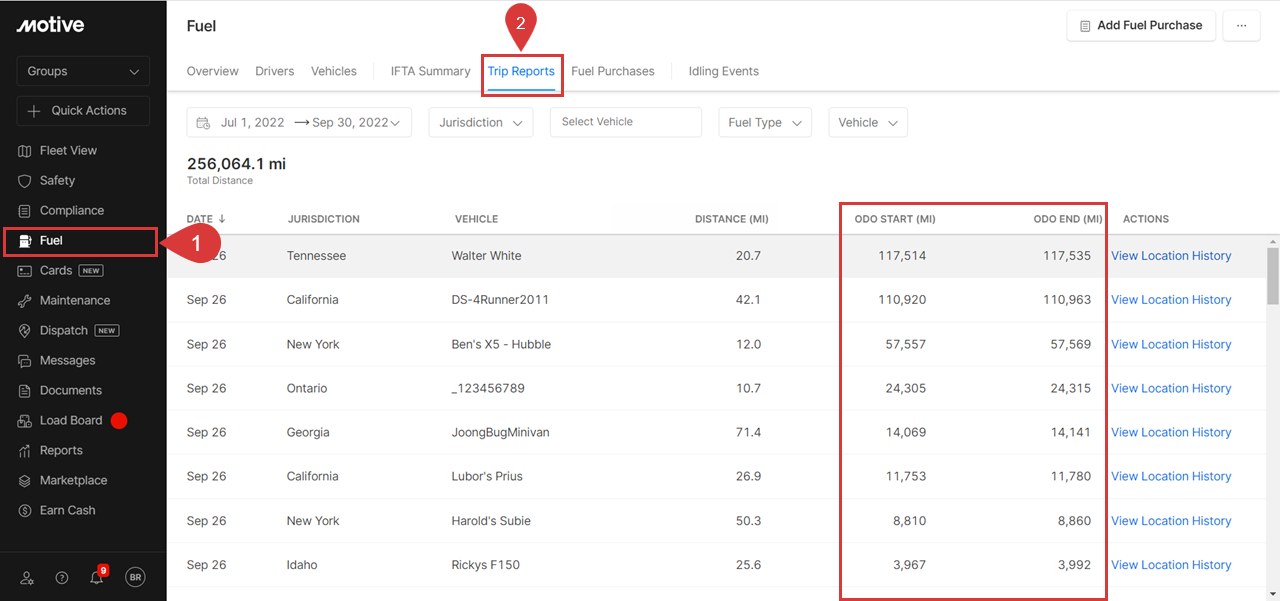Switch to the IFTA Summary tab
Screen dimensions: 1280x601
430,72
